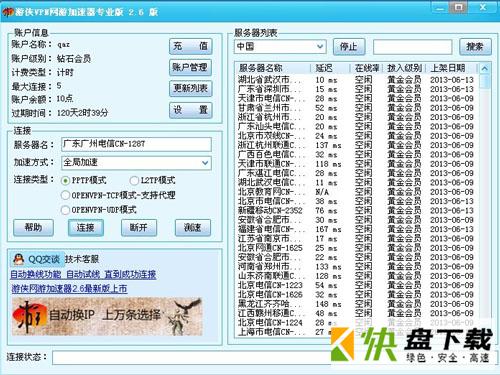Select server row 北京电信CN-1224
Image resolution: width=500 pixels, height=375 pixels.
(x=356, y=323)
